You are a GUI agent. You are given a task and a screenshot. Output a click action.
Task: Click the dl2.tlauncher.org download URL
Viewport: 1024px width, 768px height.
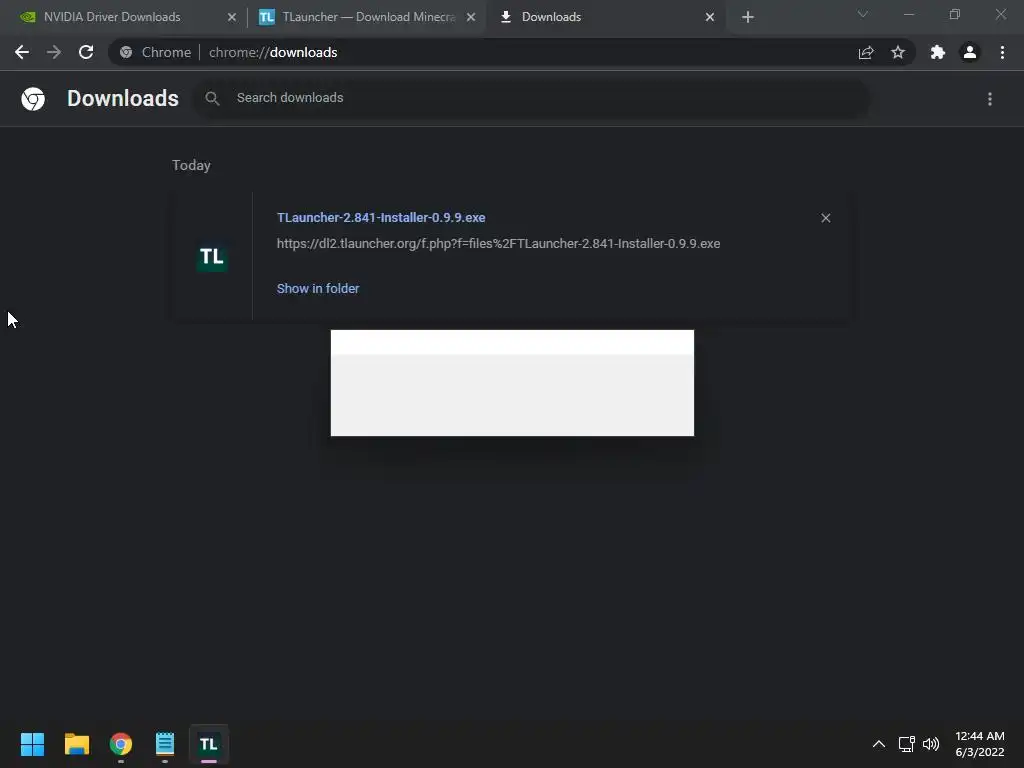(x=498, y=244)
